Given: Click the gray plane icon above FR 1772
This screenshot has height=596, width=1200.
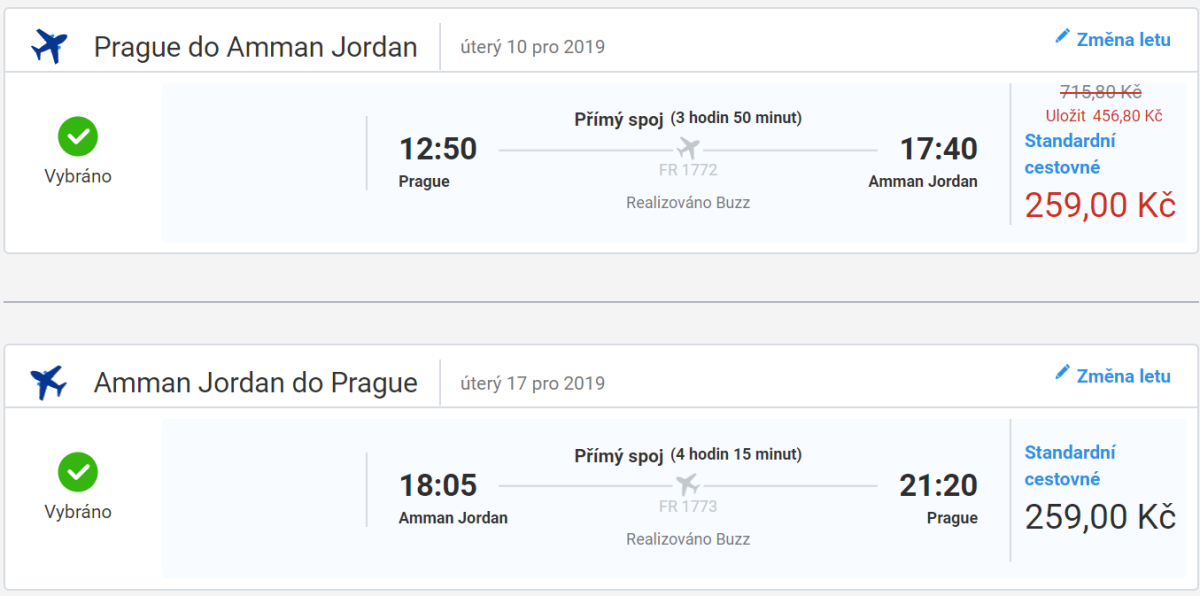Looking at the screenshot, I should (688, 148).
